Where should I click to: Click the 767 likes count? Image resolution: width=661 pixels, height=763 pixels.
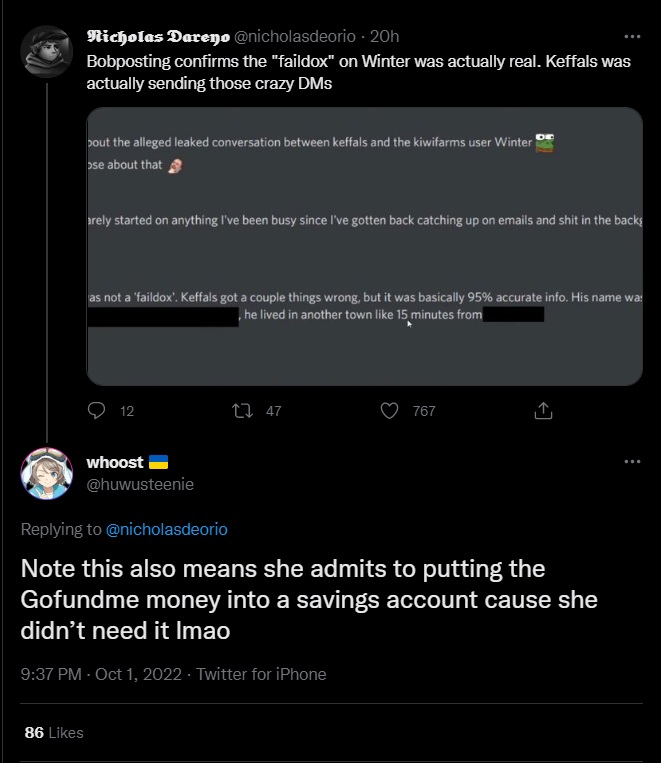point(424,411)
